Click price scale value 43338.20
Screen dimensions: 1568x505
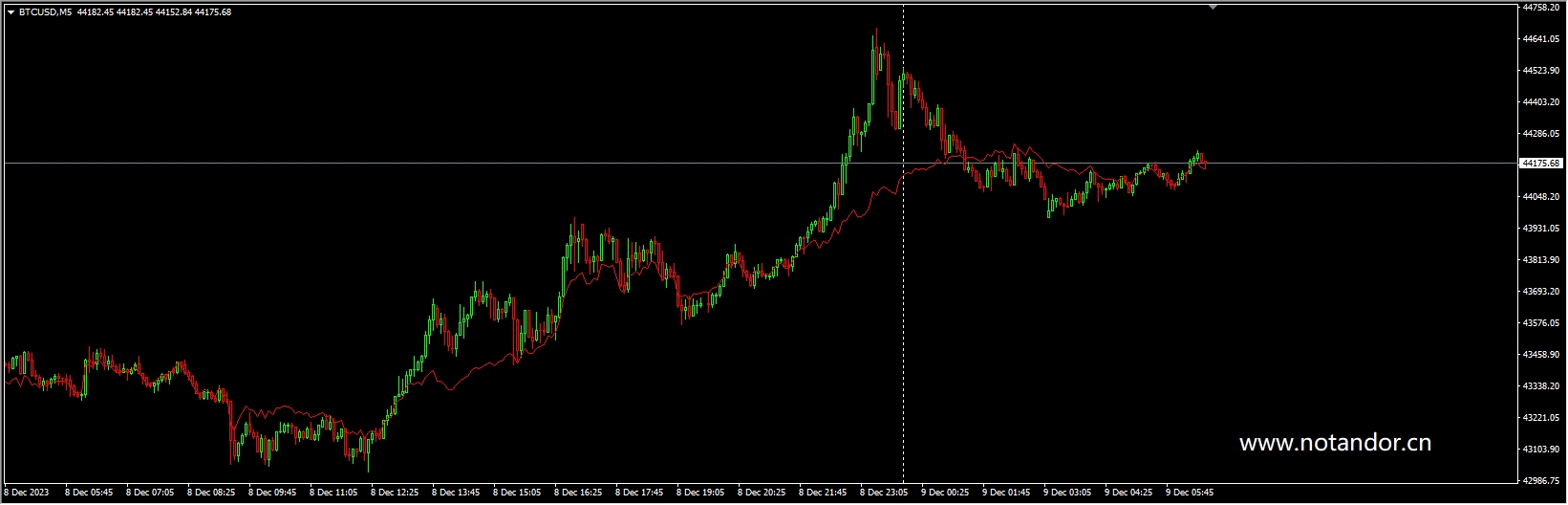point(1540,386)
